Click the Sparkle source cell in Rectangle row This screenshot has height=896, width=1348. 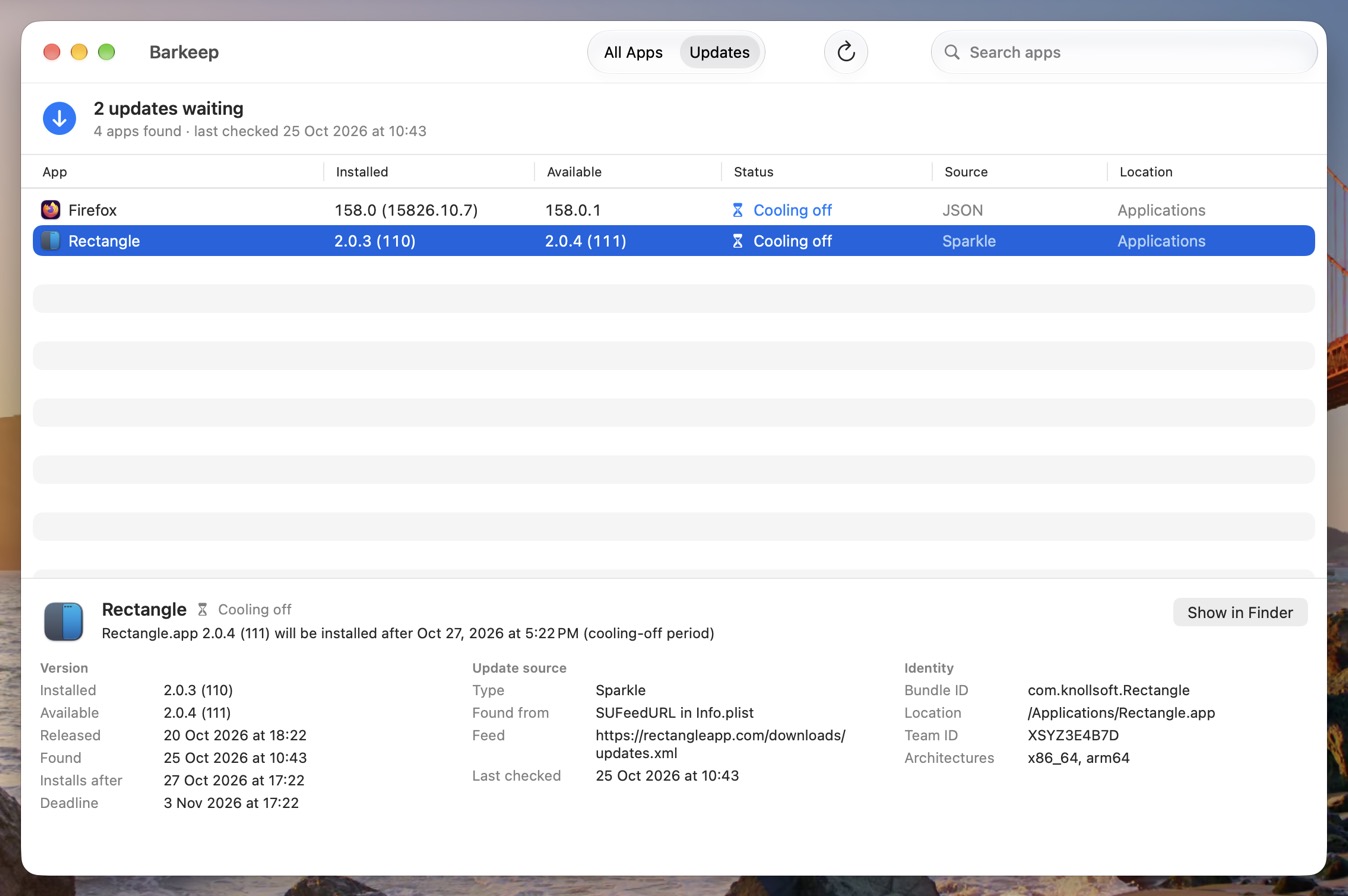point(969,241)
